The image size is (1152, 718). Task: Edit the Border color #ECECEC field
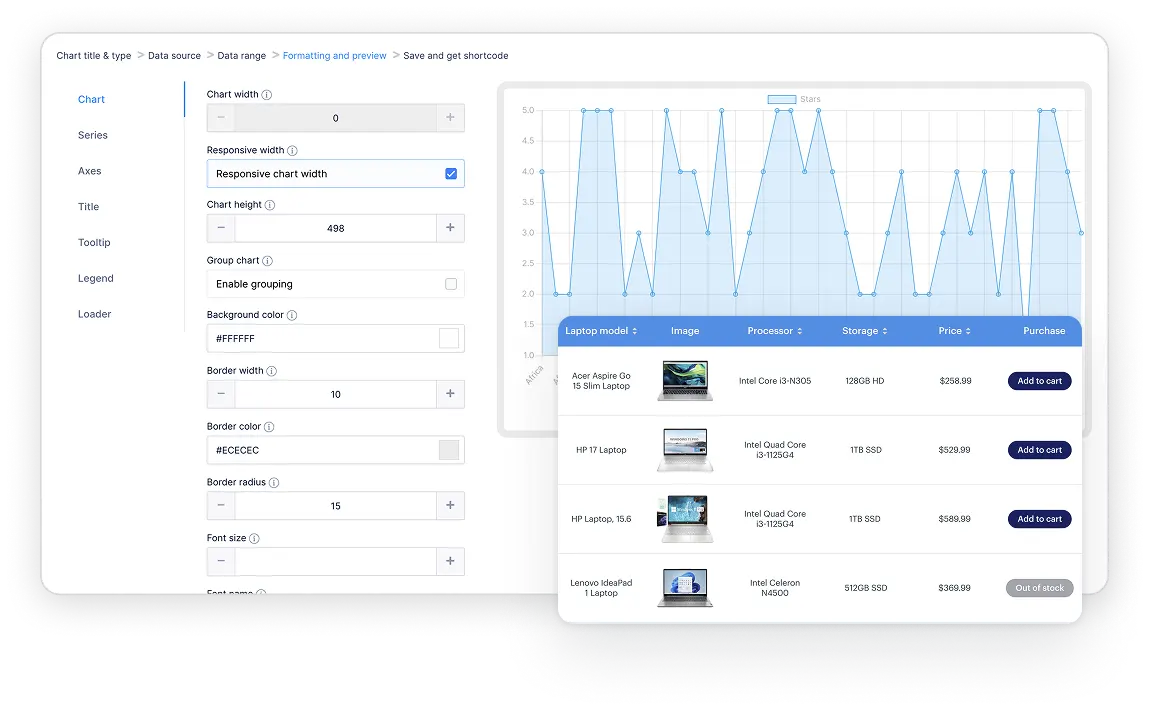336,450
